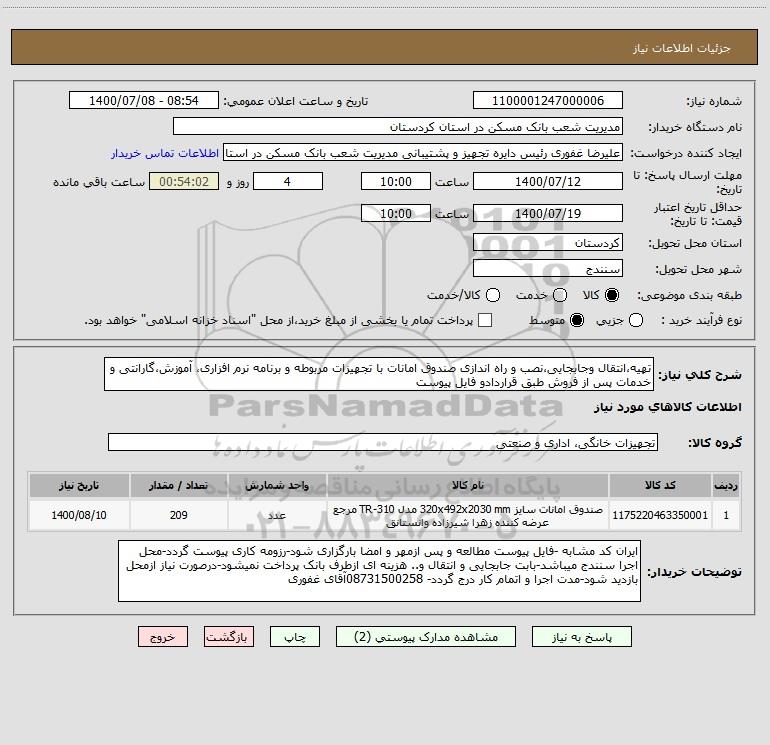Click the واحد شمارش column header
This screenshot has height=745, width=770.
(x=277, y=485)
